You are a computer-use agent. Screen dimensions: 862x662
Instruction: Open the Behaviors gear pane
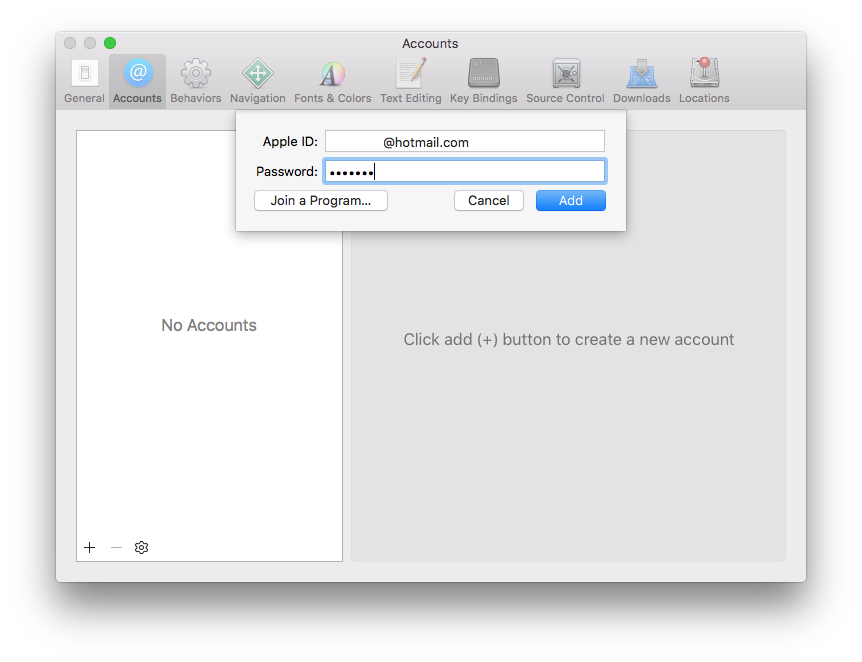[196, 81]
